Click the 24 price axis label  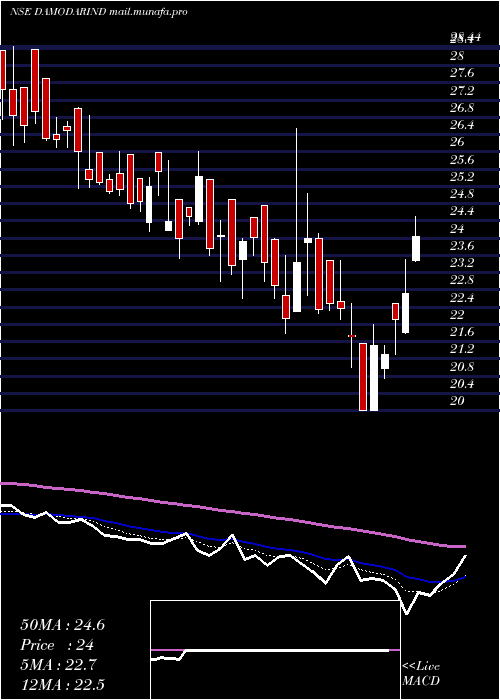click(458, 229)
